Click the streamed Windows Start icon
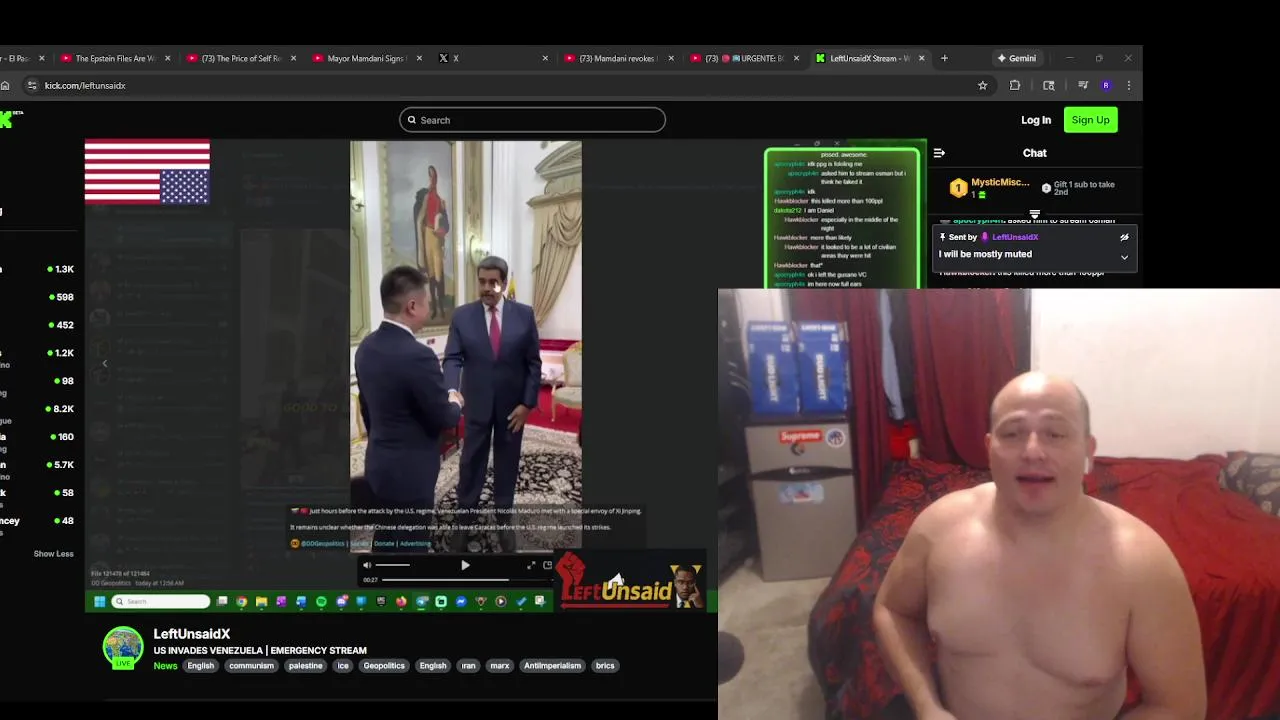This screenshot has height=720, width=1280. [x=99, y=601]
